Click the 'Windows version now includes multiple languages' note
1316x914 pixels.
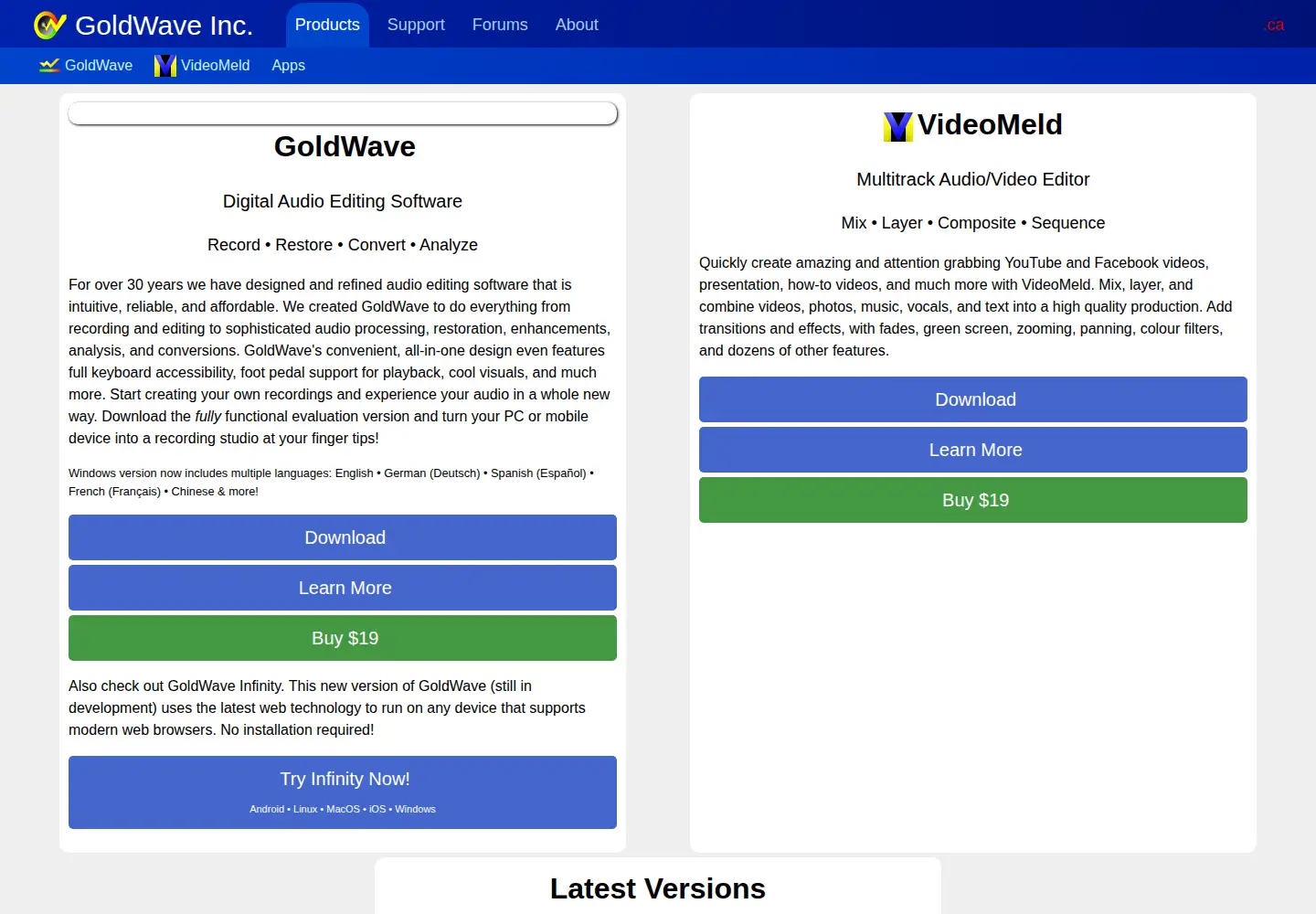coord(332,483)
